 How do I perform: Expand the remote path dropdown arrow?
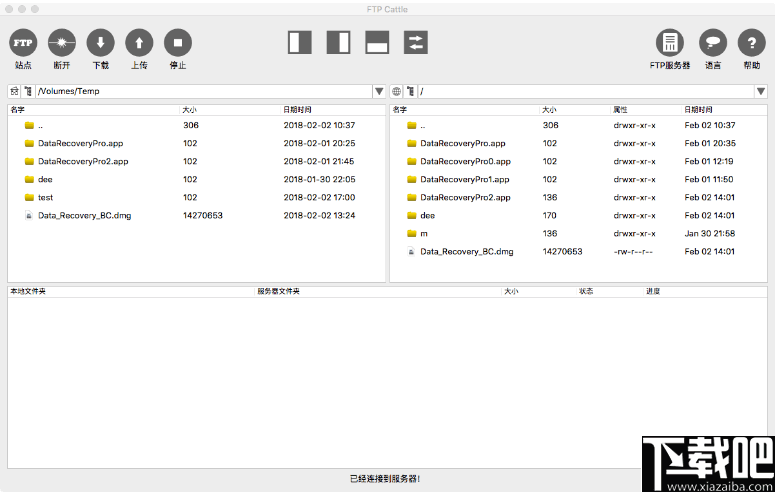(x=761, y=91)
